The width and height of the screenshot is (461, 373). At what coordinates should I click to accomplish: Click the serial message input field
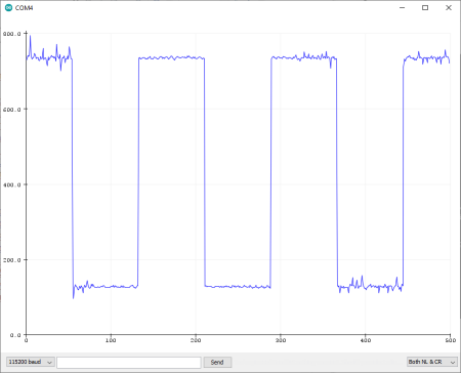click(129, 362)
